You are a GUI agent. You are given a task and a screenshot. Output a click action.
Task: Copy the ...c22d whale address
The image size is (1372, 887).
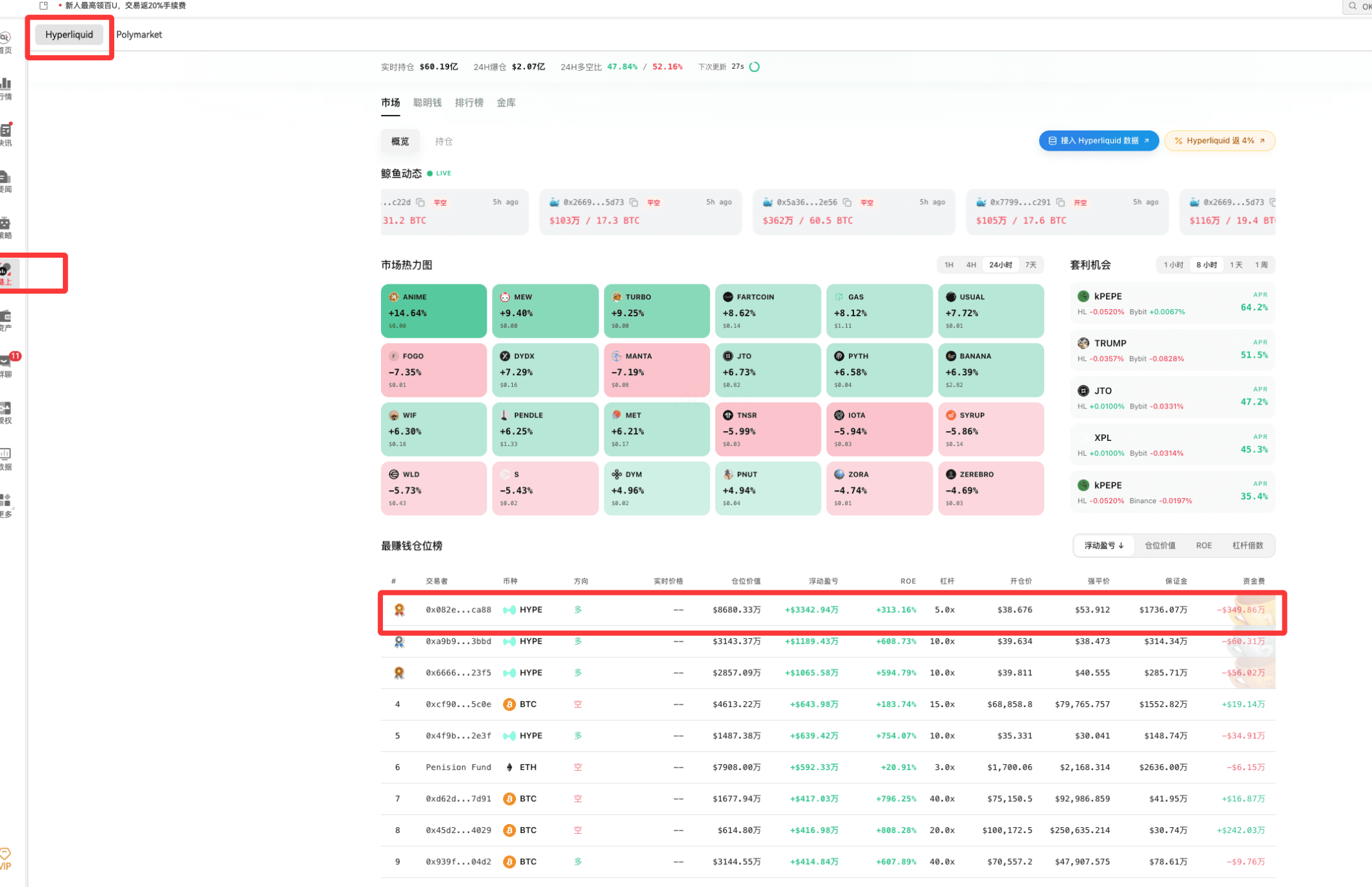pos(421,203)
